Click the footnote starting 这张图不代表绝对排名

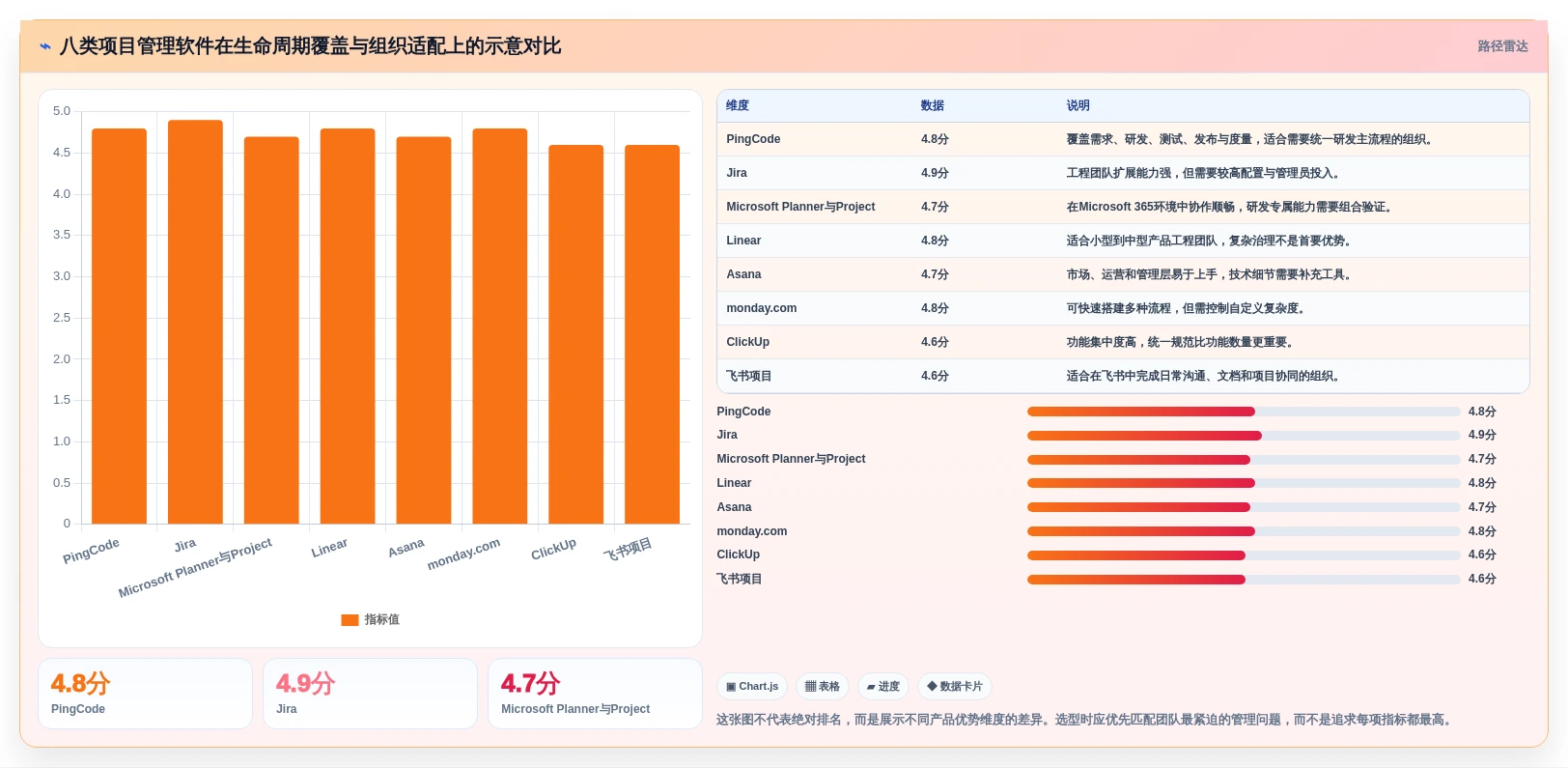pyautogui.click(x=1086, y=720)
